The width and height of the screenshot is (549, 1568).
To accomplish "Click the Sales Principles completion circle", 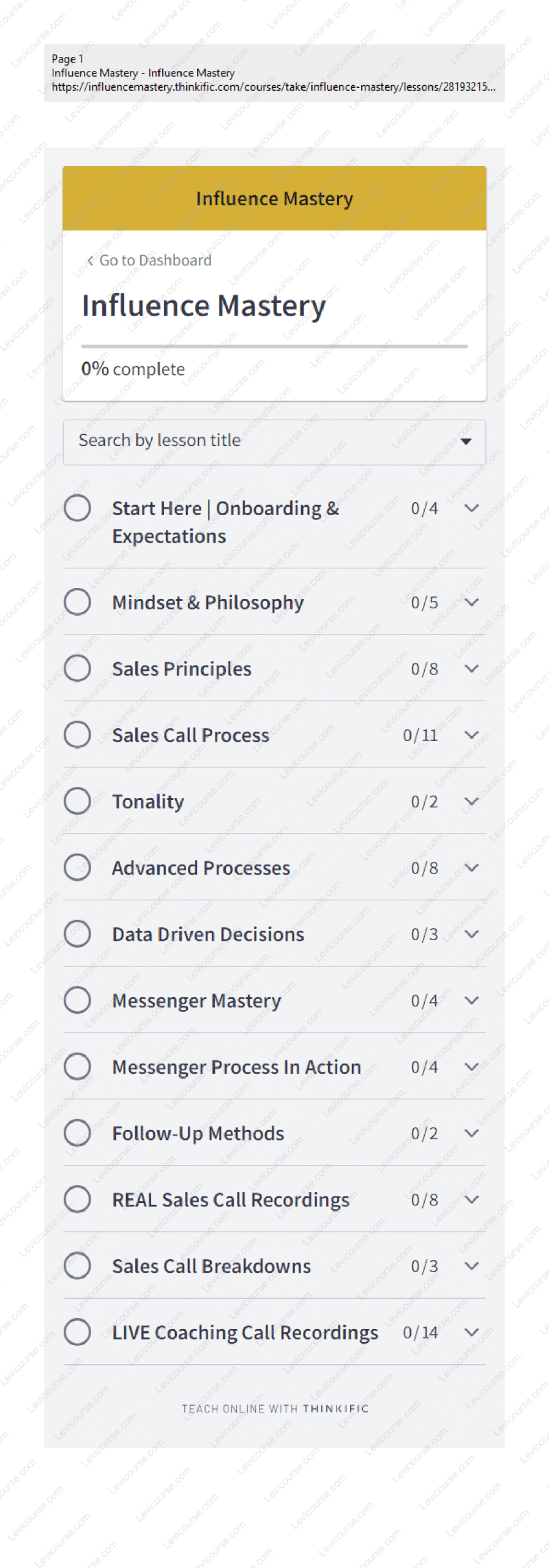I will (78, 668).
